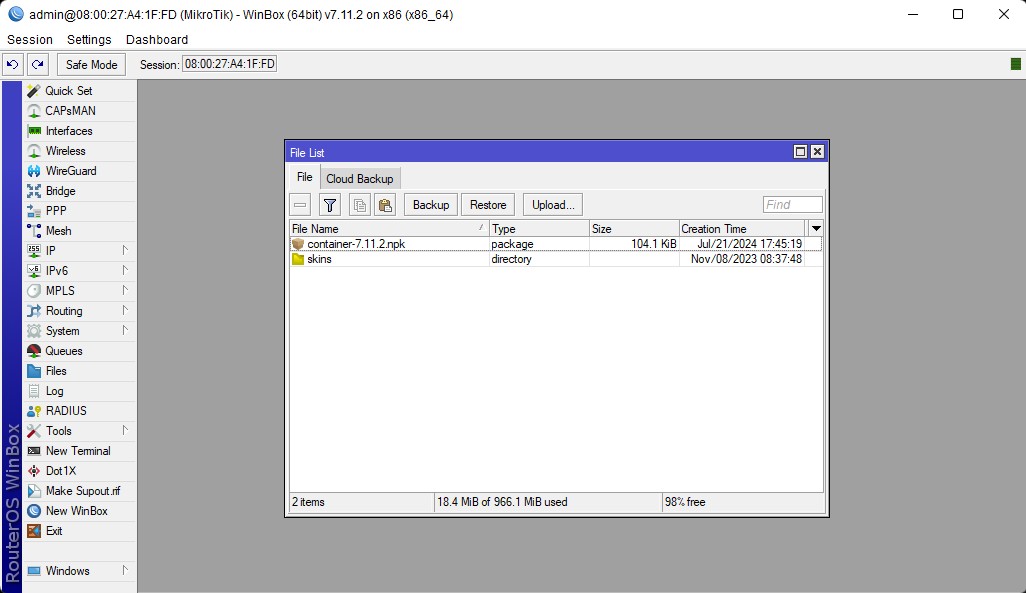
Task: Expand the Tools submenu
Action: click(58, 431)
